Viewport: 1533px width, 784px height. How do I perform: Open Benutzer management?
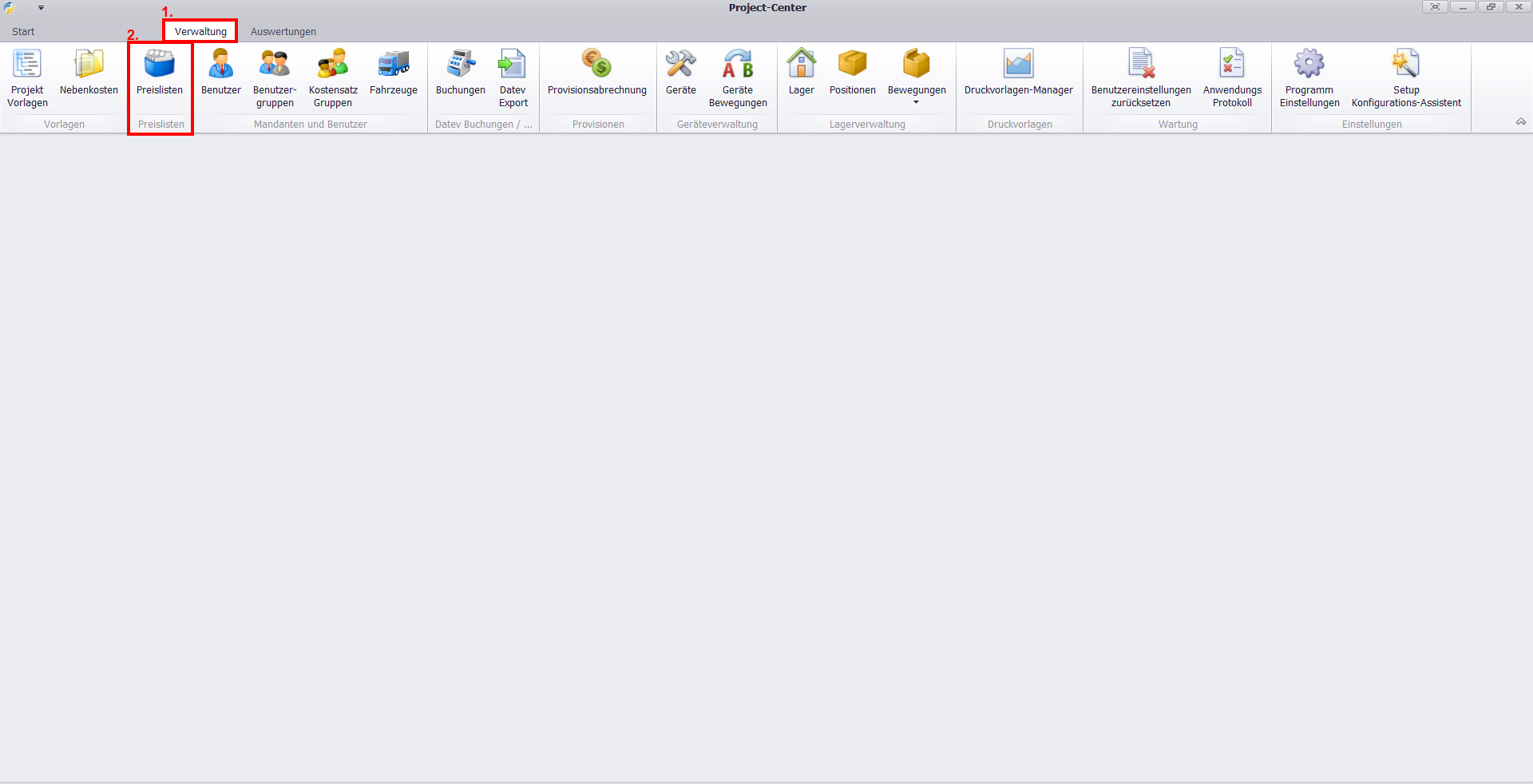(220, 77)
